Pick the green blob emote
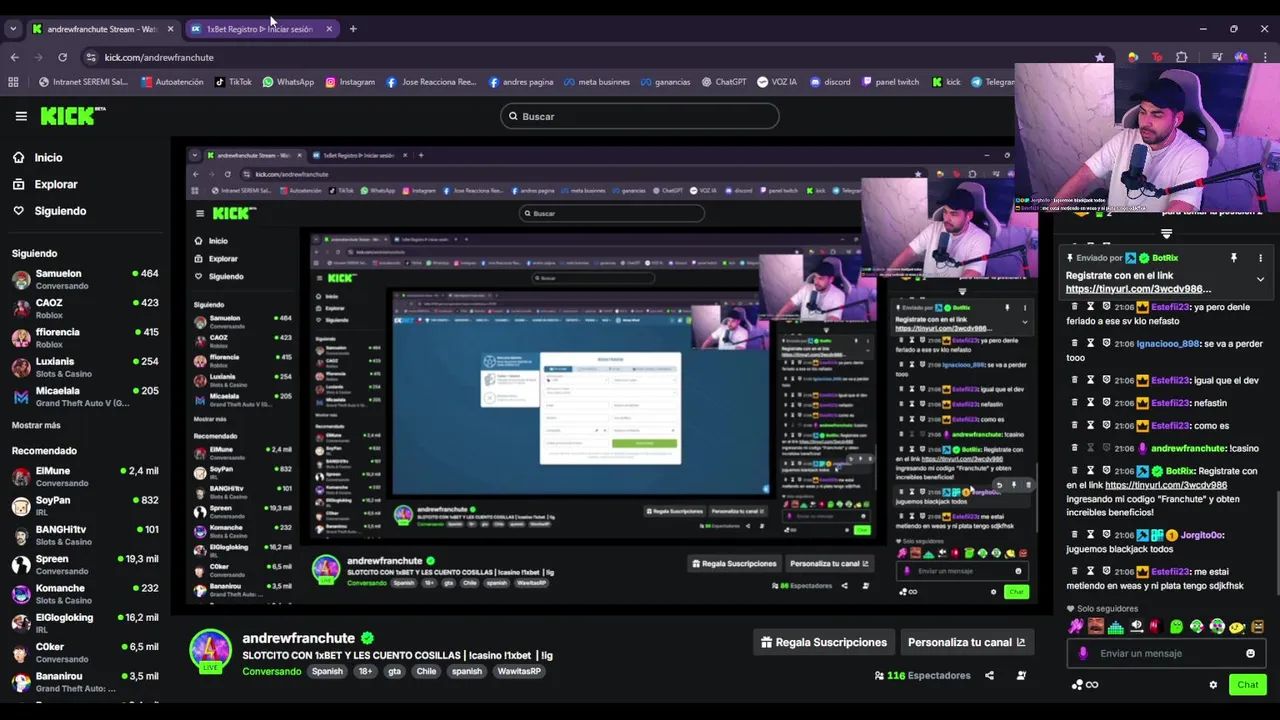The image size is (1280, 720). (x=1177, y=627)
